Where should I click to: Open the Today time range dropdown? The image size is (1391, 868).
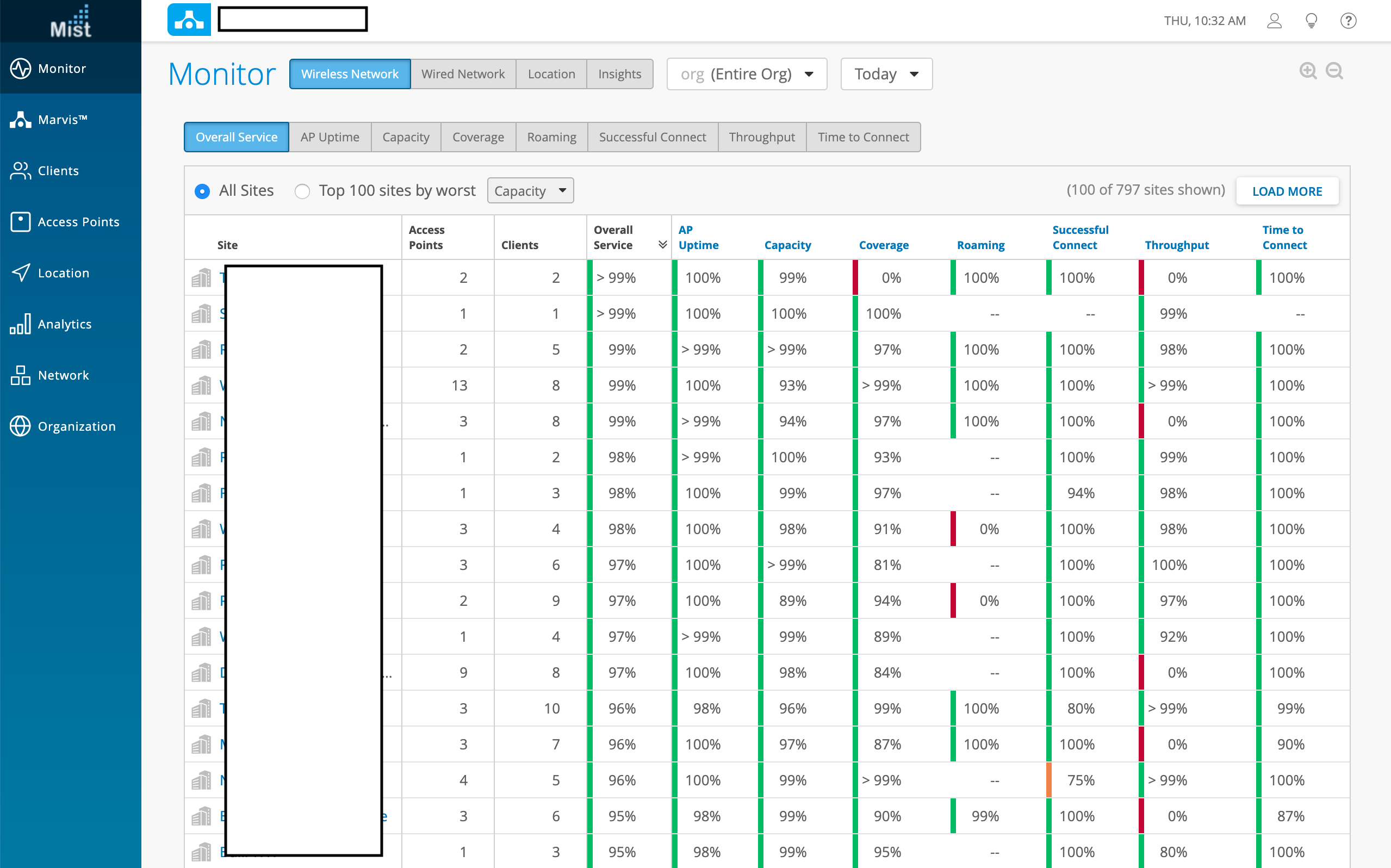(x=885, y=74)
